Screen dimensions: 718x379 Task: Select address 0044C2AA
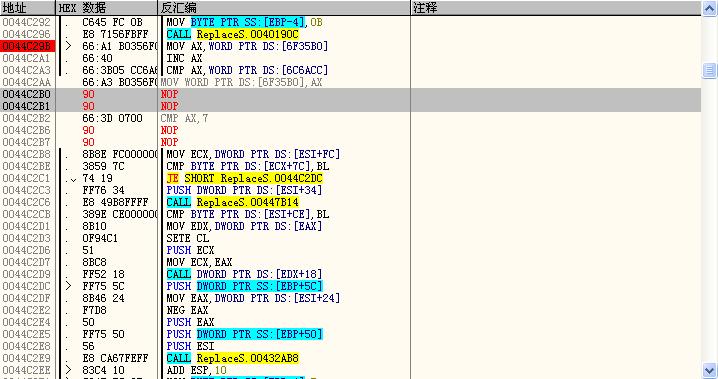27,82
